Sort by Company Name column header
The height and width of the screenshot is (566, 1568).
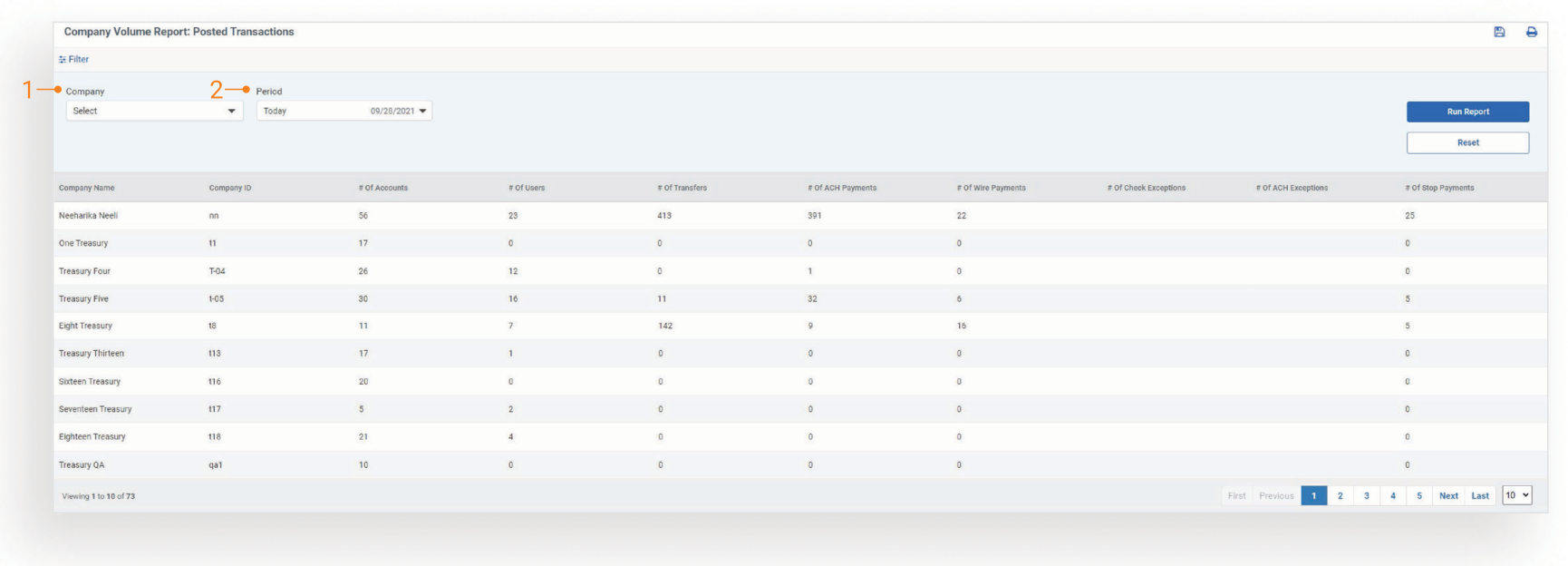pos(87,188)
